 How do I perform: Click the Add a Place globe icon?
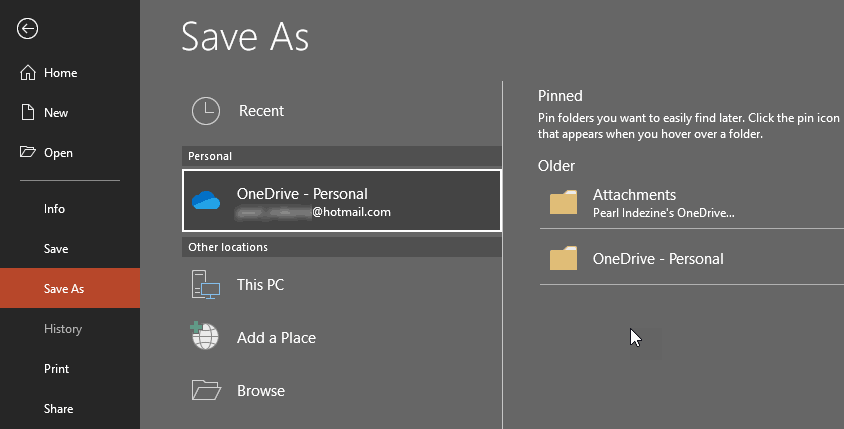[x=205, y=336]
